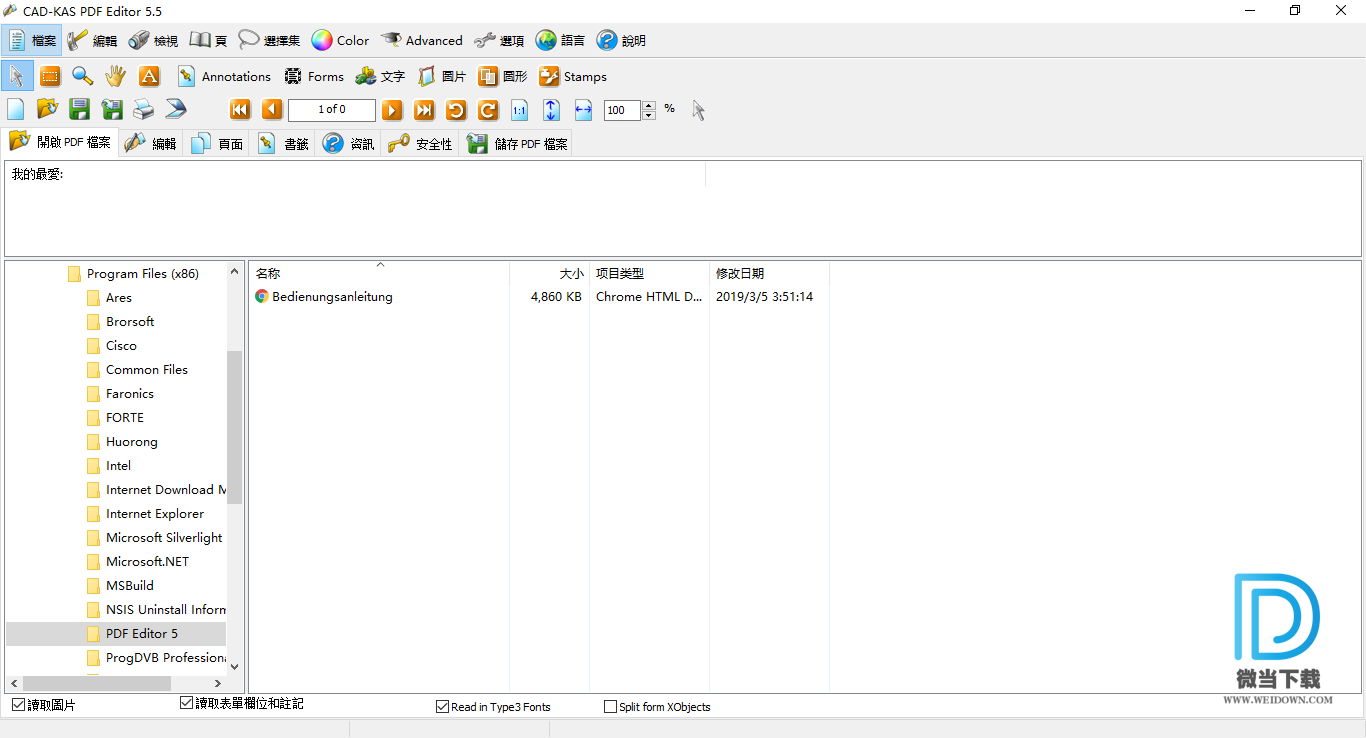Viewport: 1366px width, 738px height.
Task: Select the Bedienungsanleitung file
Action: click(x=324, y=297)
